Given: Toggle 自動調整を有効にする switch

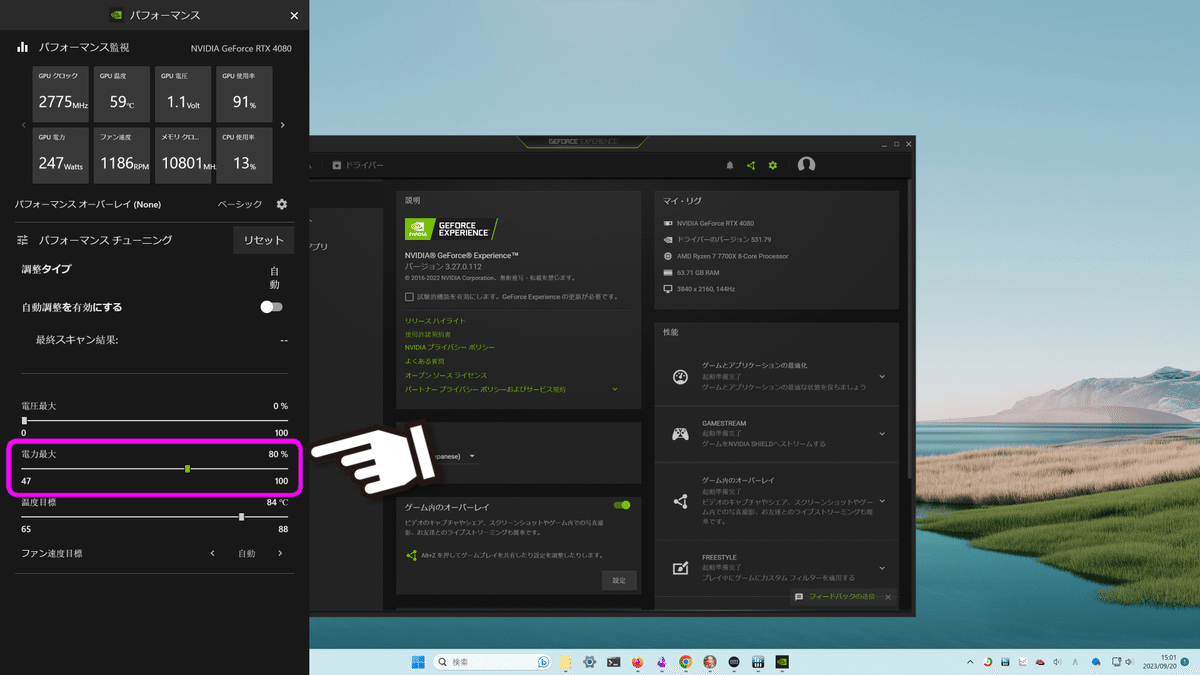Looking at the screenshot, I should 271,307.
